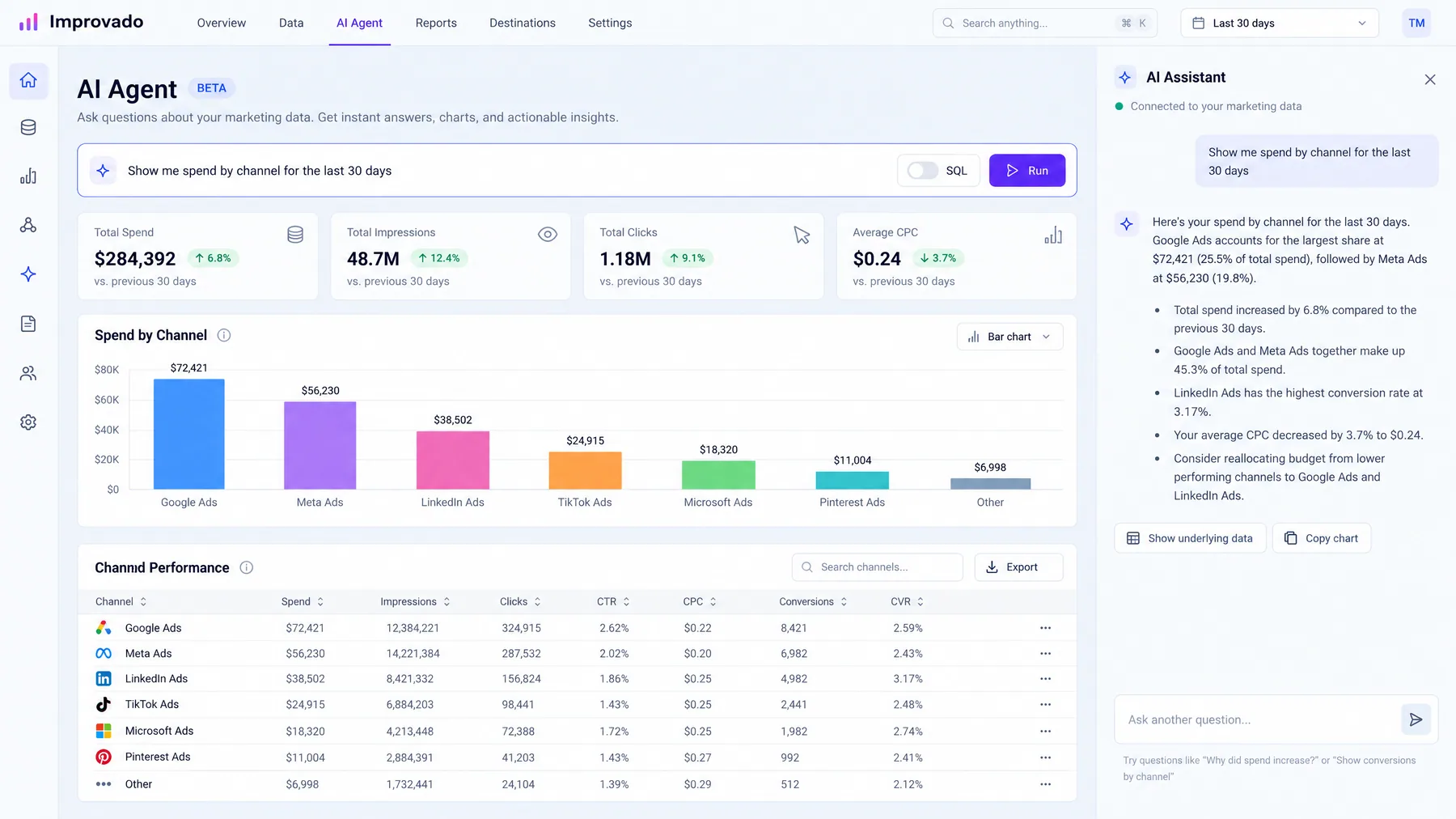Click the TM user avatar
Screen dimensions: 1456x819
(x=1416, y=23)
